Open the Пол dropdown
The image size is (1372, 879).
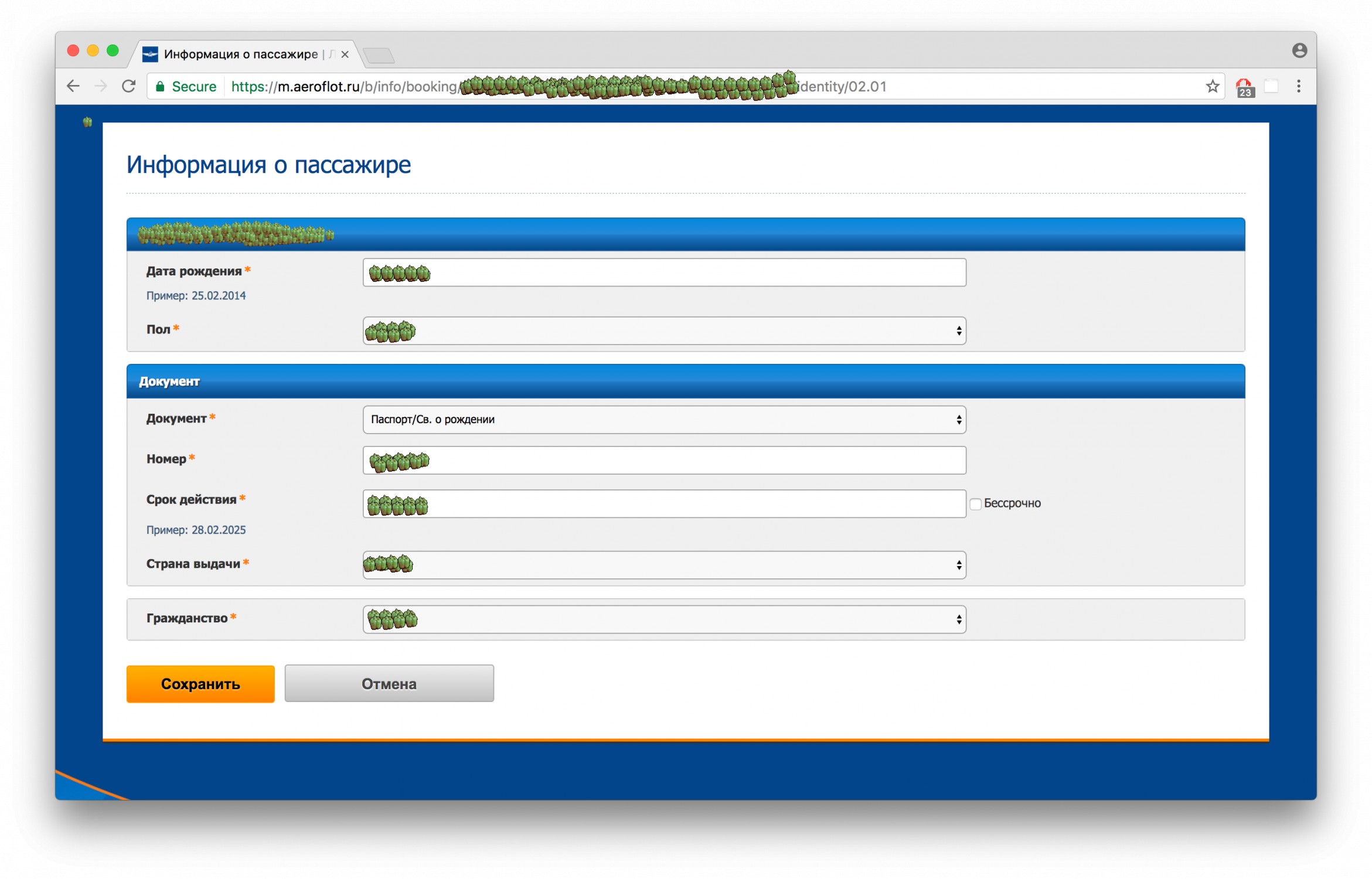pyautogui.click(x=663, y=331)
